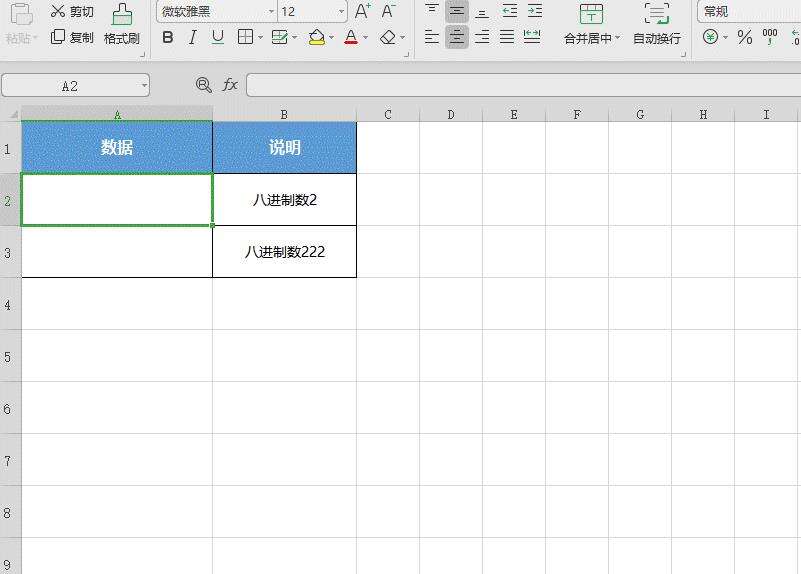Image resolution: width=801 pixels, height=574 pixels.
Task: Increase indent icon
Action: click(x=534, y=11)
